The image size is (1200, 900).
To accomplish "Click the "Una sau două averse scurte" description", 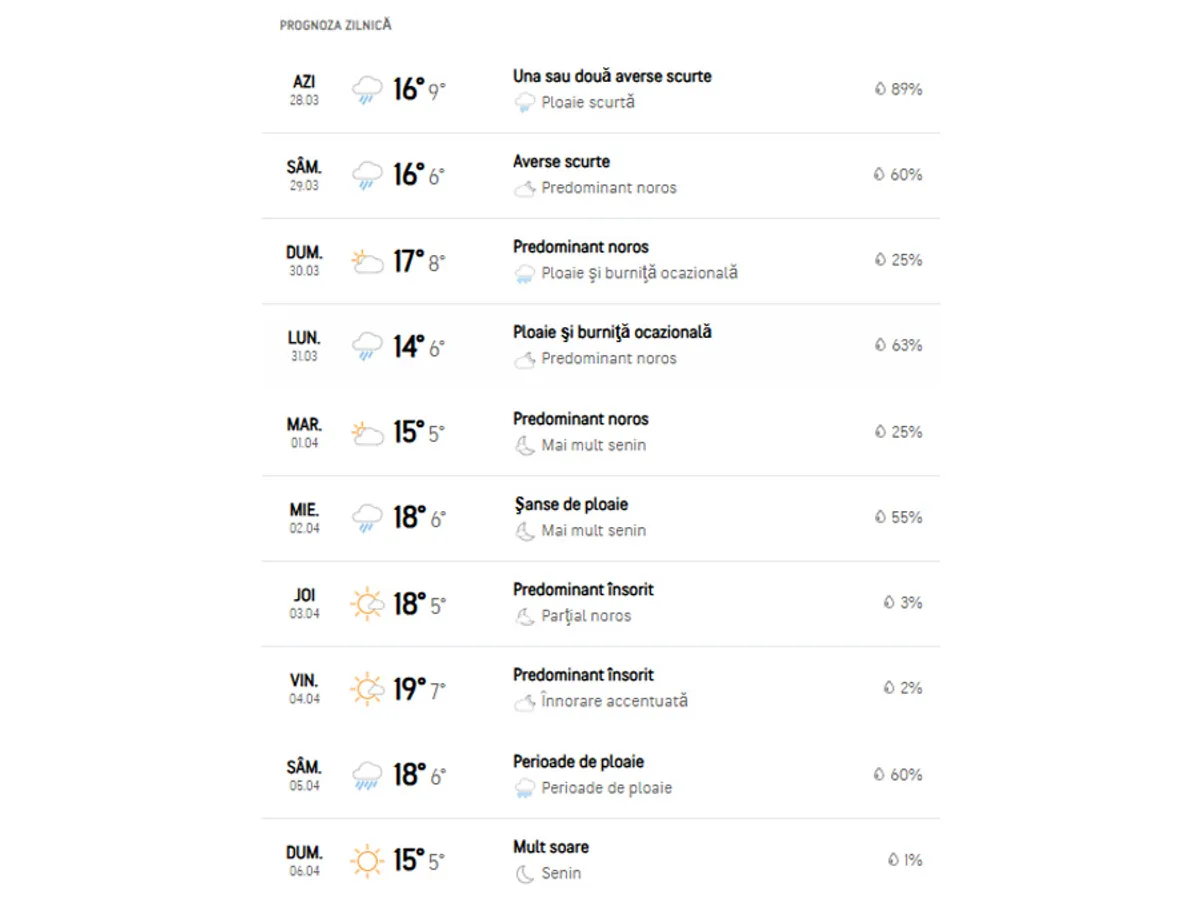I will coord(612,76).
